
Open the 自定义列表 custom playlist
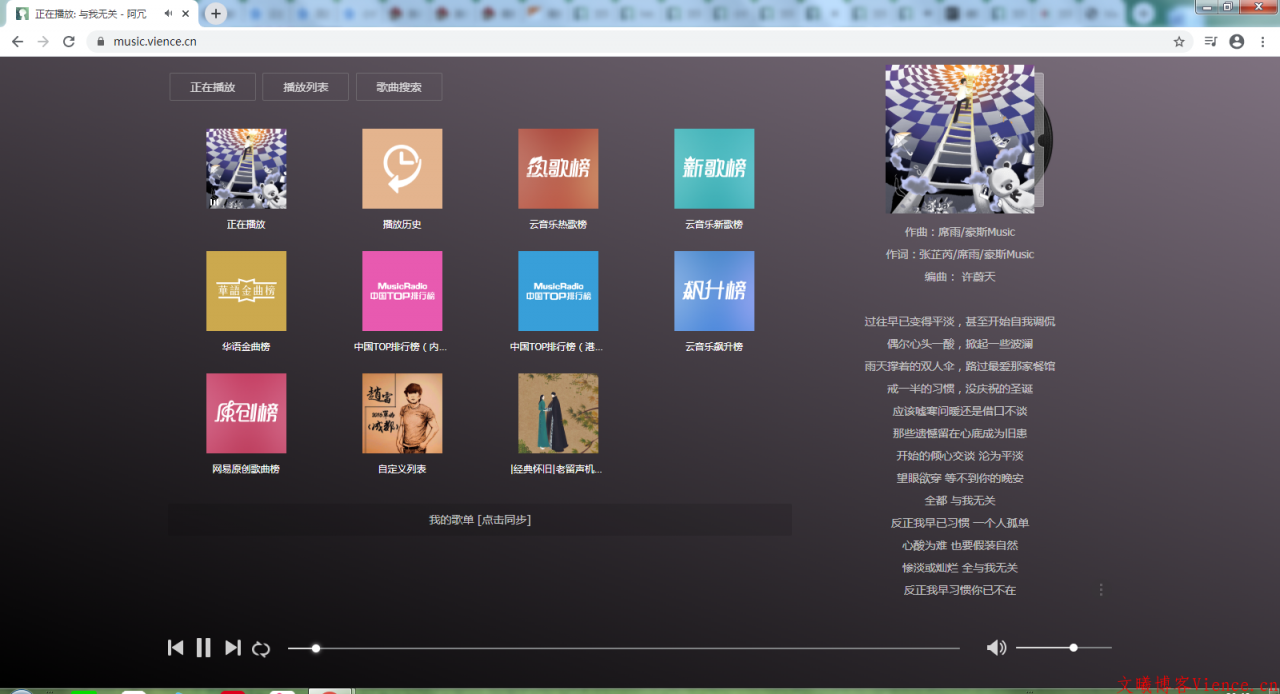pos(402,413)
